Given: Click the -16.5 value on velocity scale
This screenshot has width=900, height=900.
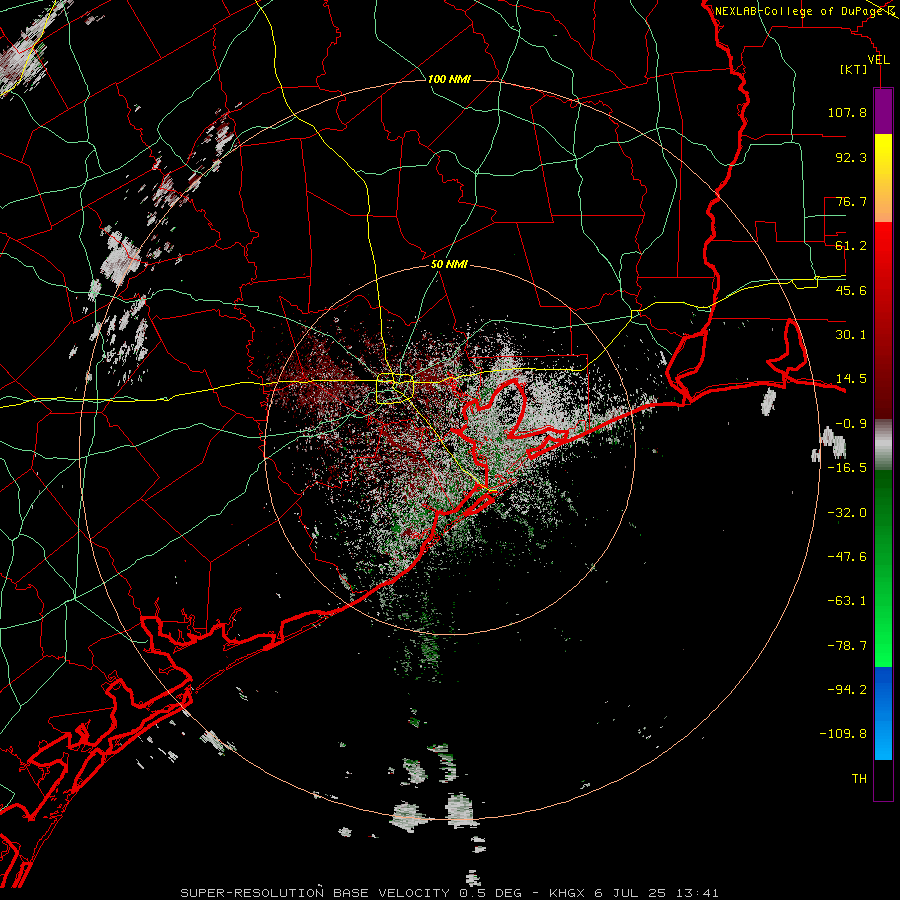Looking at the screenshot, I should (x=847, y=468).
